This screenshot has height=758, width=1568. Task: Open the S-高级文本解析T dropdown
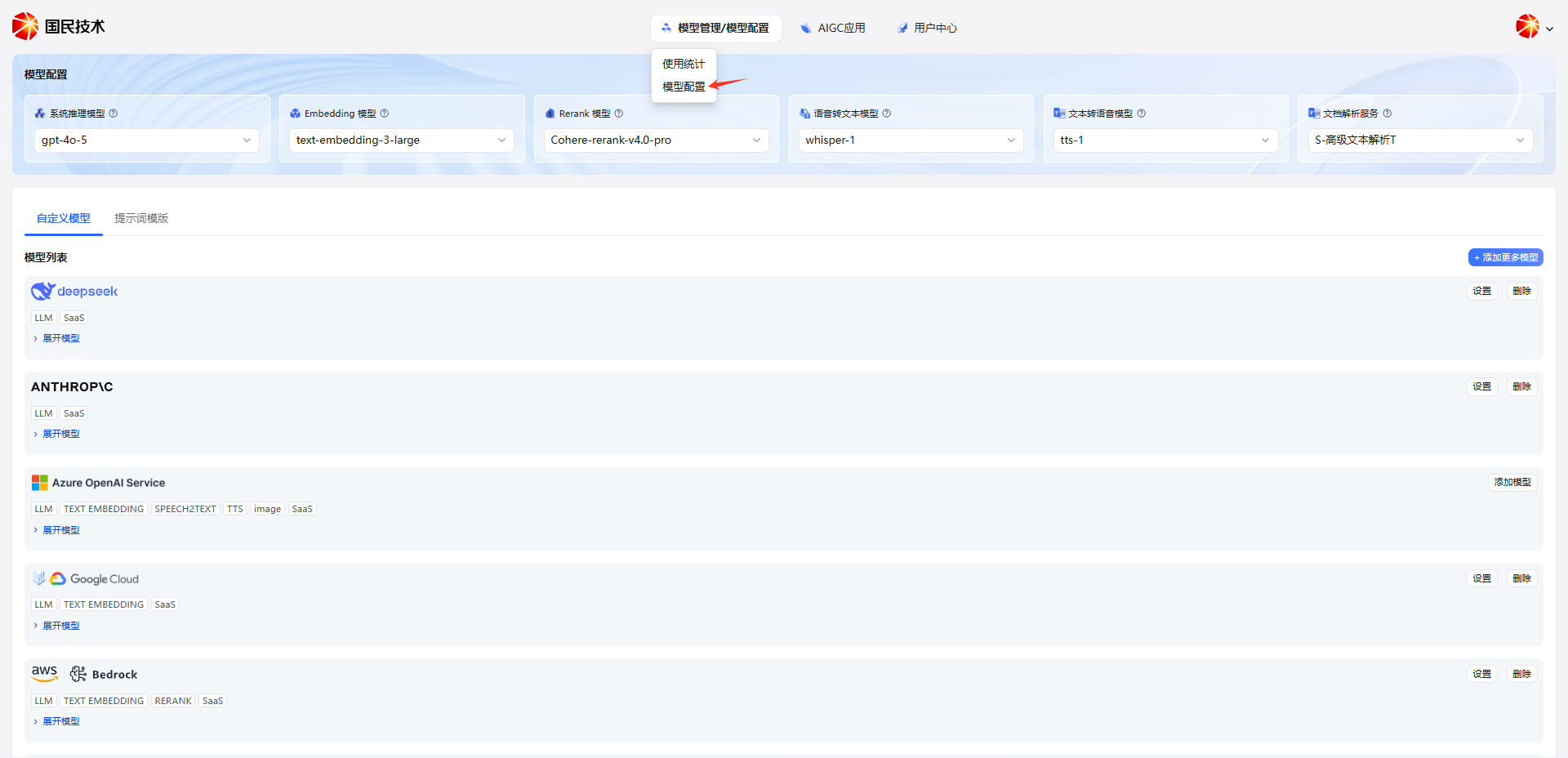(1421, 140)
